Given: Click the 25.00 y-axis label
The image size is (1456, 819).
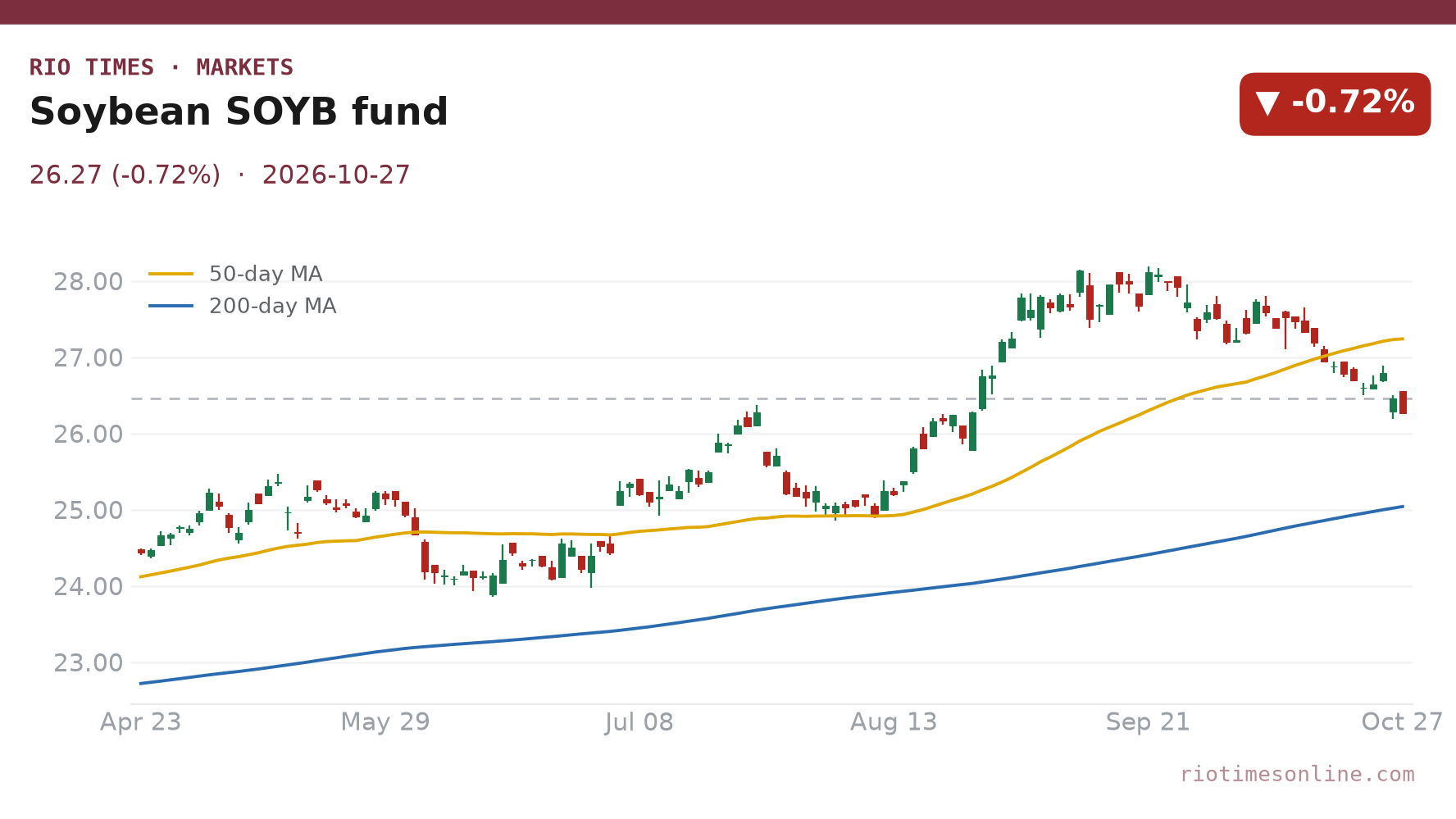Looking at the screenshot, I should tap(88, 511).
